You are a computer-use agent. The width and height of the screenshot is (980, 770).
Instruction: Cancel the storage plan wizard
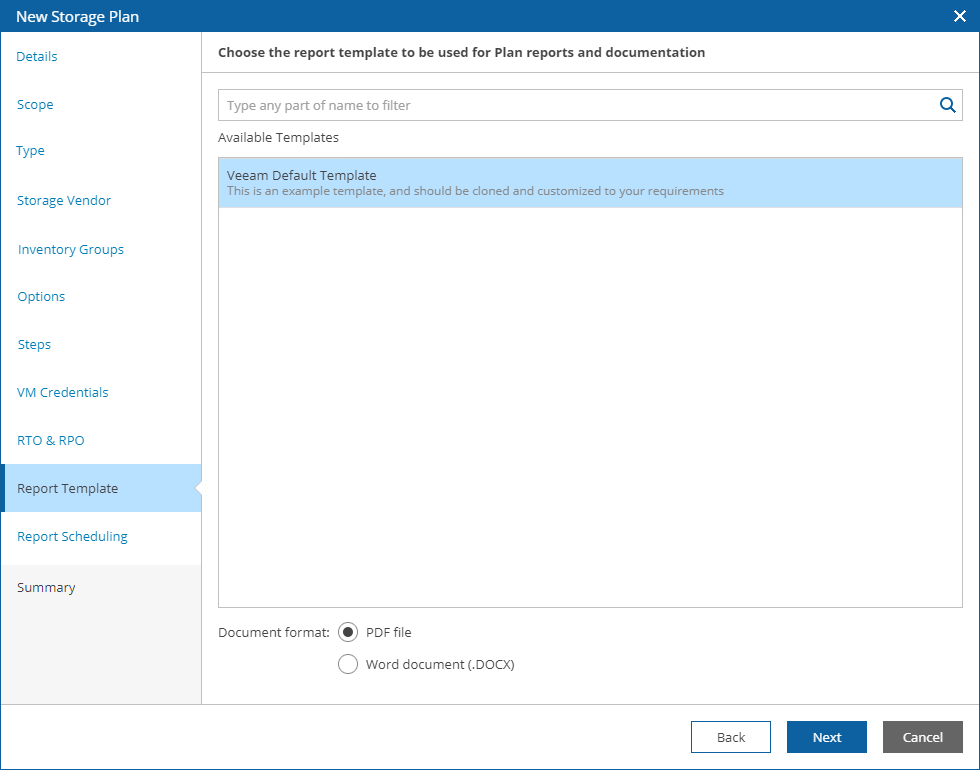point(922,737)
